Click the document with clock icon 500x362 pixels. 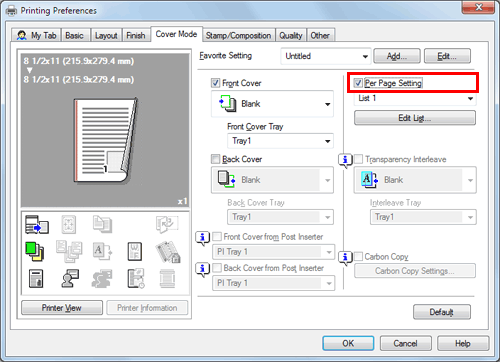136,278
